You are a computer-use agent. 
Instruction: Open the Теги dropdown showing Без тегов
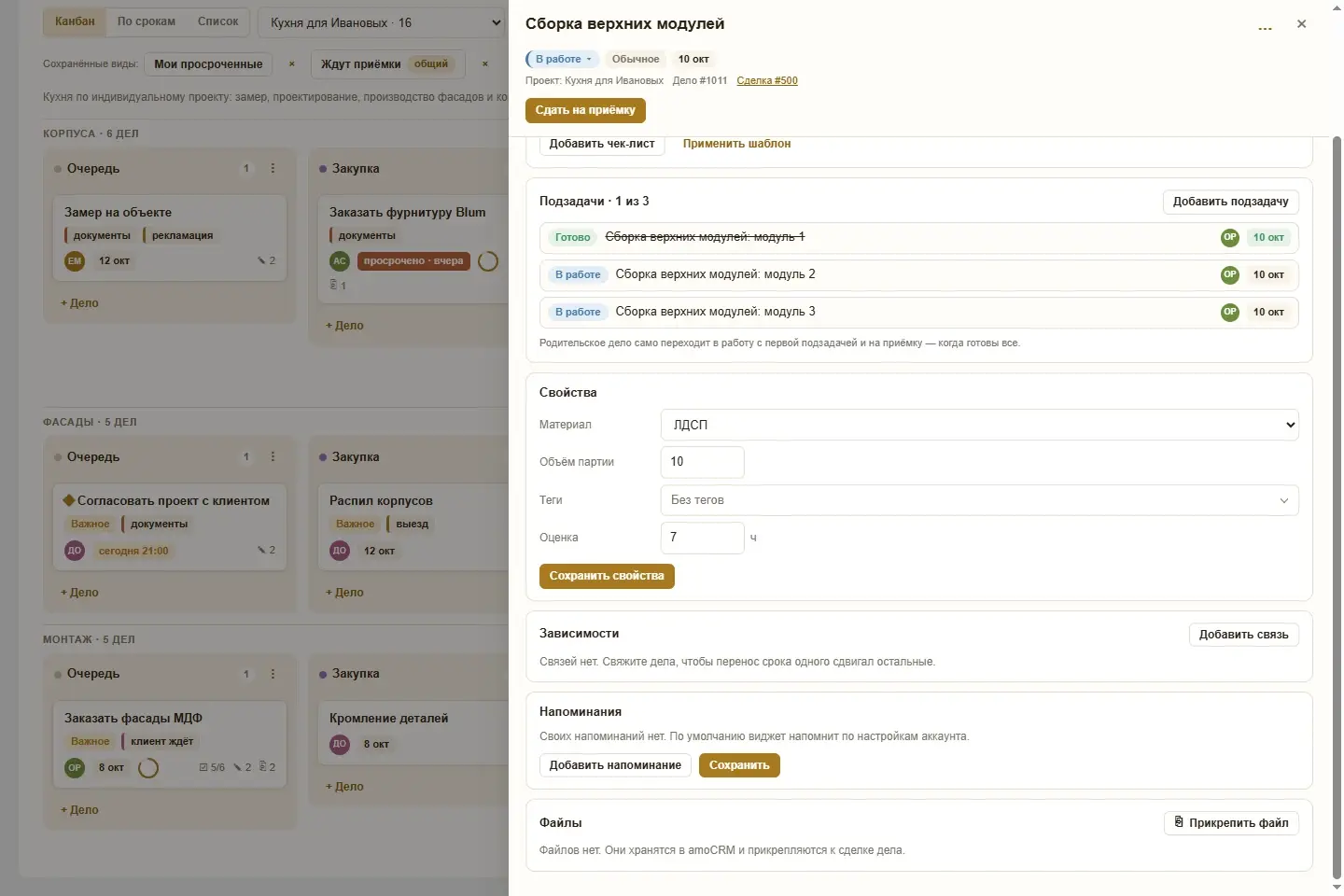point(979,500)
